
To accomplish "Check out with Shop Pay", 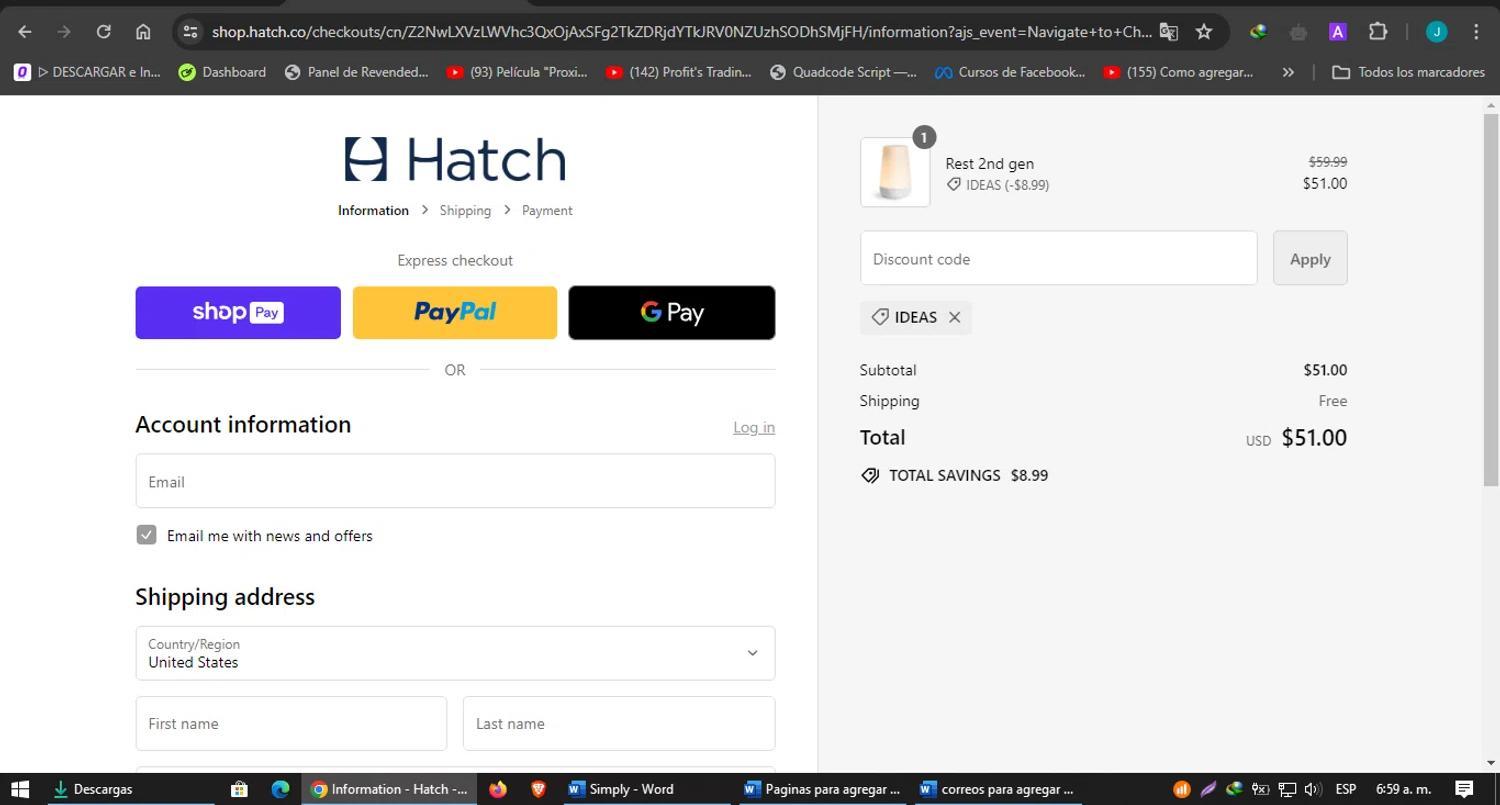I will click(x=238, y=312).
